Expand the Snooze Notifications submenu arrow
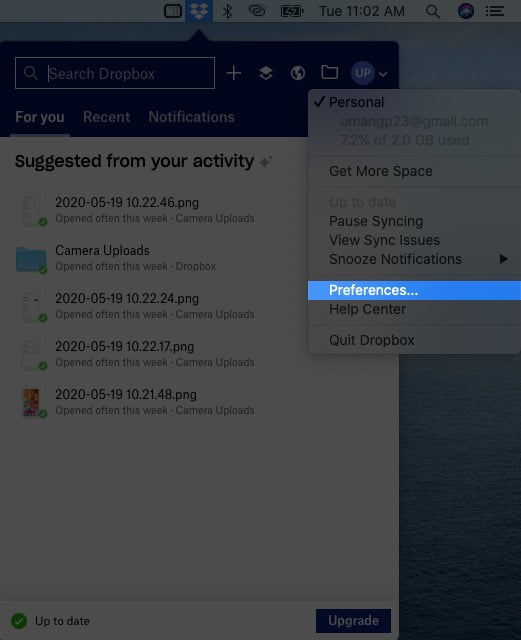 click(x=503, y=259)
